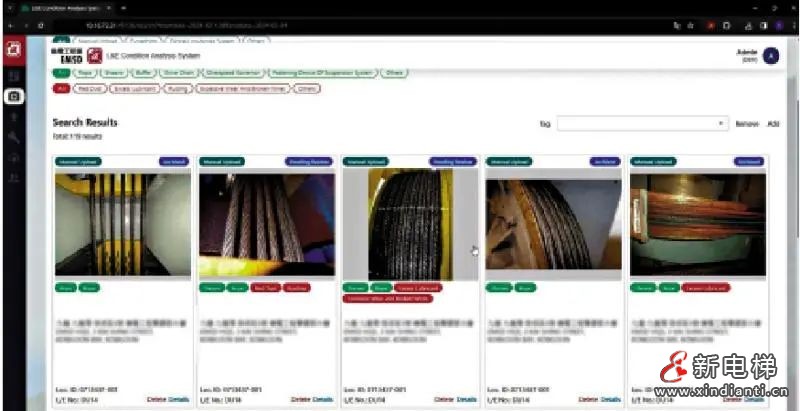The image size is (800, 411).
Task: Click the browser reload icon
Action: click(40, 23)
